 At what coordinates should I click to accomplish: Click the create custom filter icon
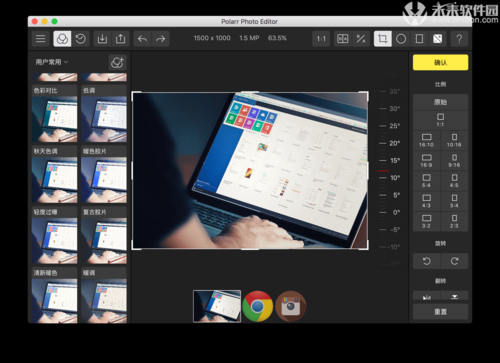pyautogui.click(x=117, y=62)
